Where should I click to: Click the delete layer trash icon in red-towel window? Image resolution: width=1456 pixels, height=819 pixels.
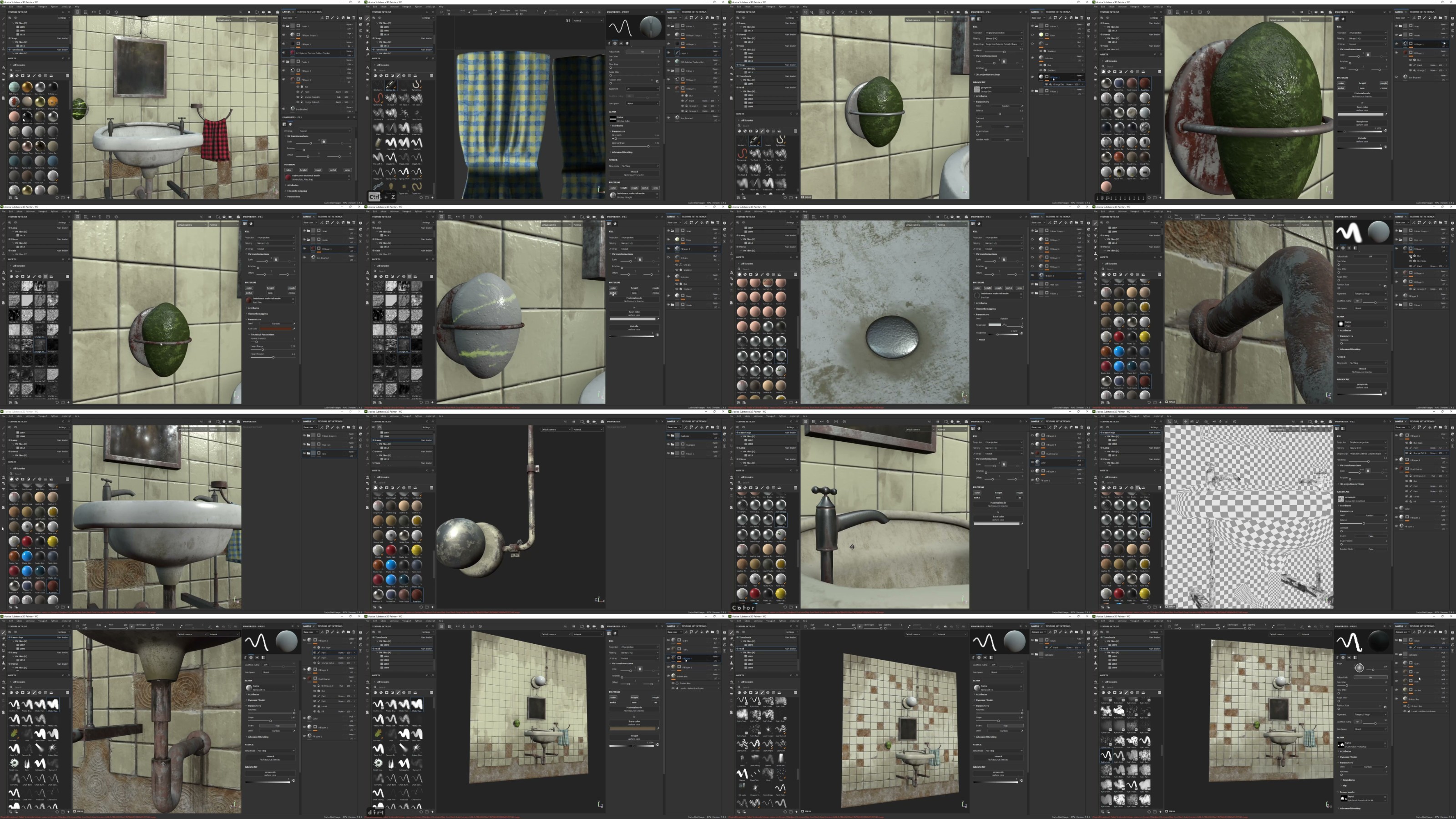354,18
